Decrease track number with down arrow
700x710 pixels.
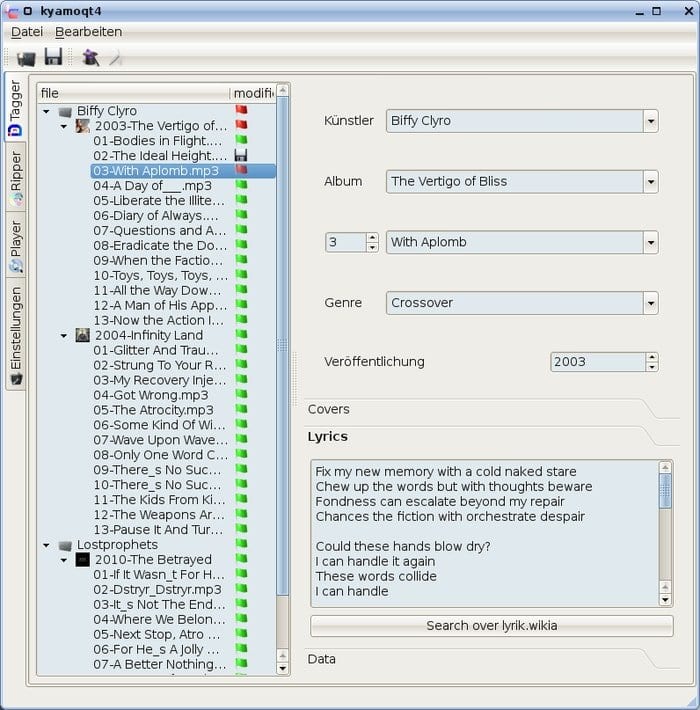[x=372, y=247]
